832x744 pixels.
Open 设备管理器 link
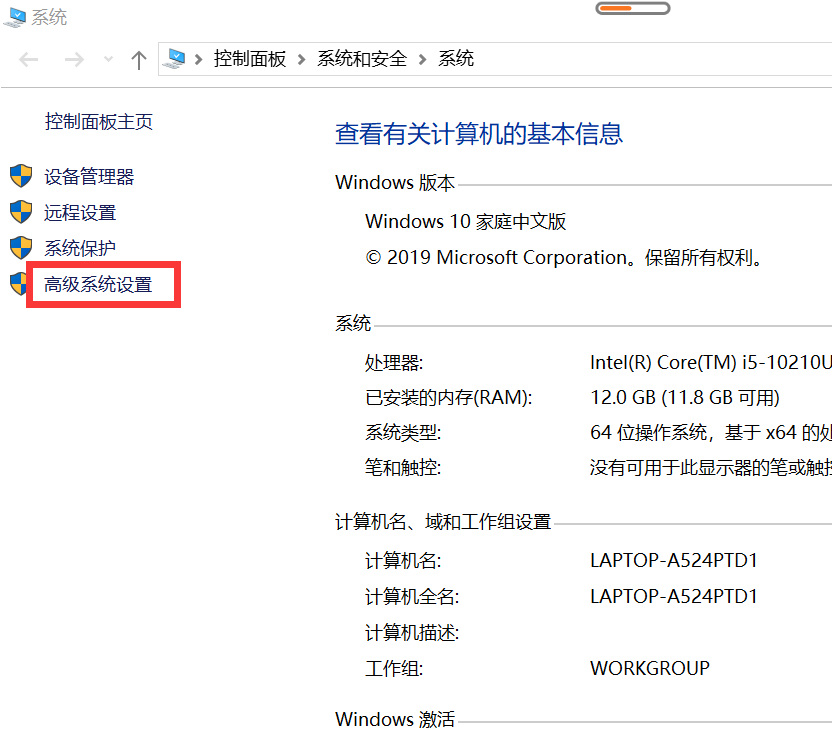89,177
